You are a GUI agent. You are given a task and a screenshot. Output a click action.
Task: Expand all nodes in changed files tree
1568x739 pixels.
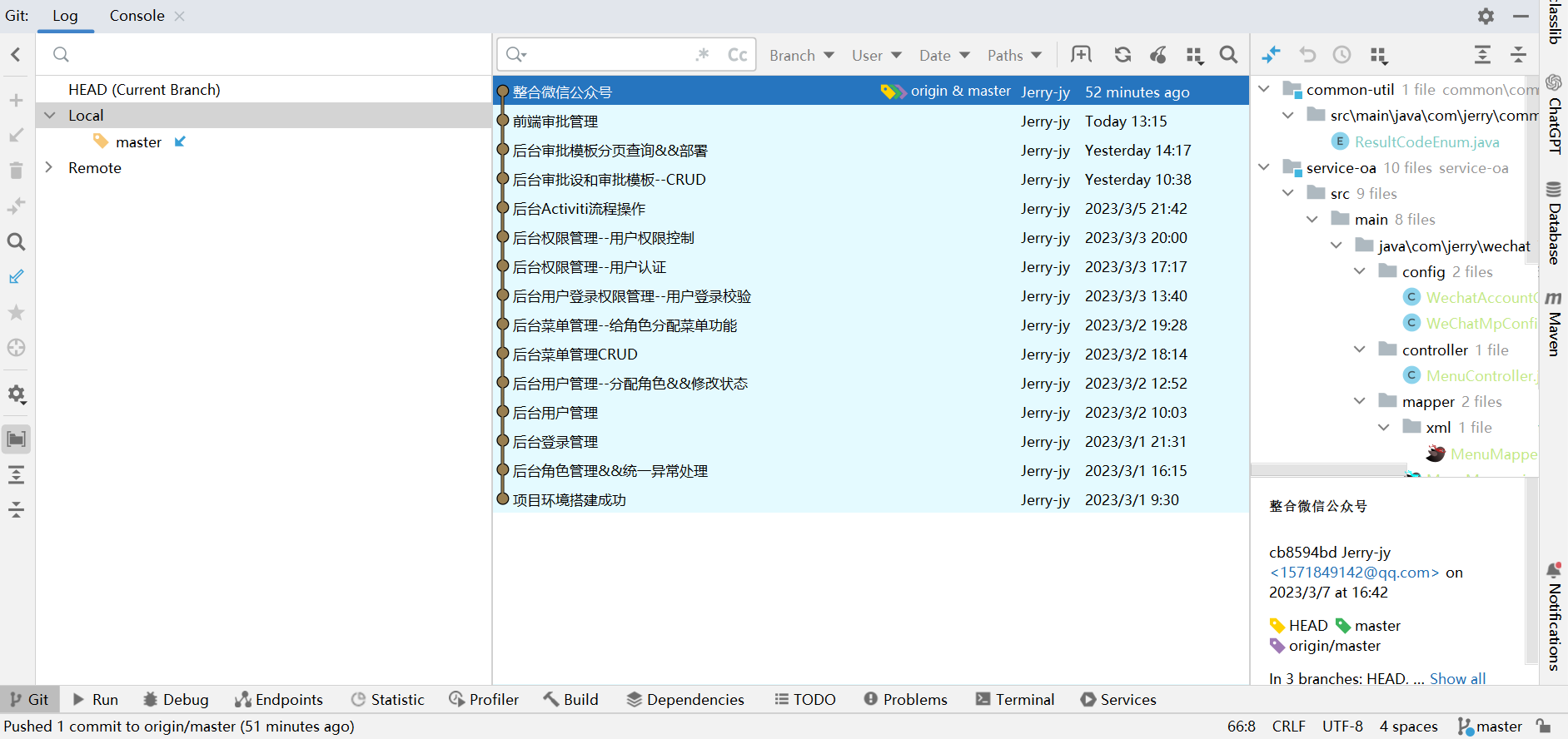coord(1482,55)
